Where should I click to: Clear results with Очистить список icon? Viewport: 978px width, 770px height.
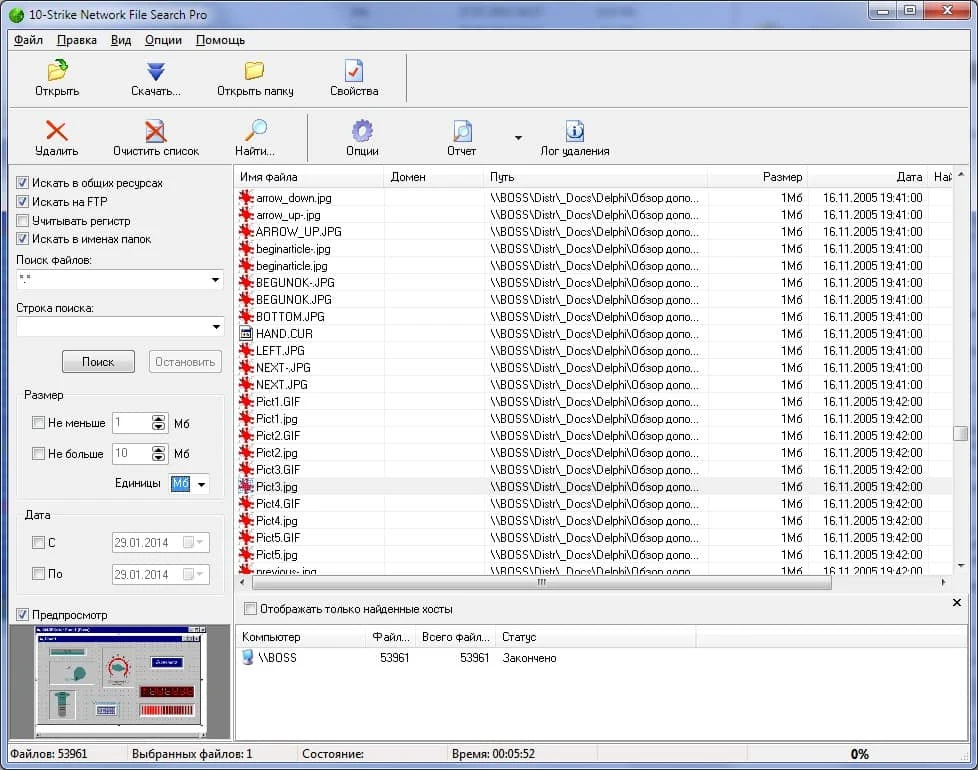pyautogui.click(x=155, y=131)
